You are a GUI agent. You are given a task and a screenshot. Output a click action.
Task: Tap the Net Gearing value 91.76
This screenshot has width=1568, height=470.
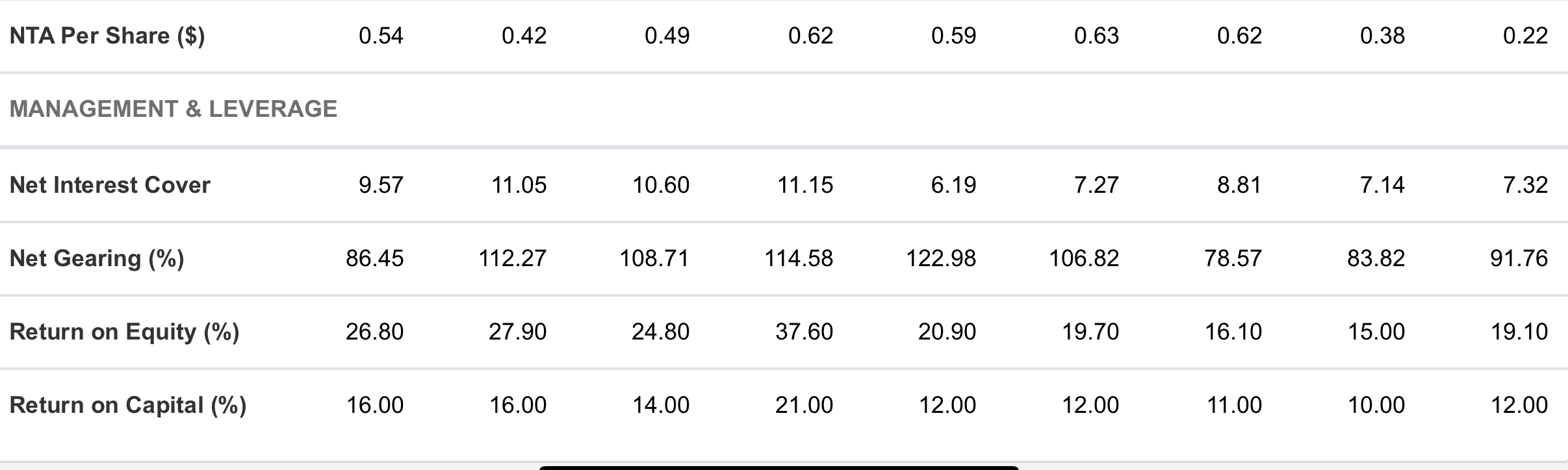[x=1519, y=259]
